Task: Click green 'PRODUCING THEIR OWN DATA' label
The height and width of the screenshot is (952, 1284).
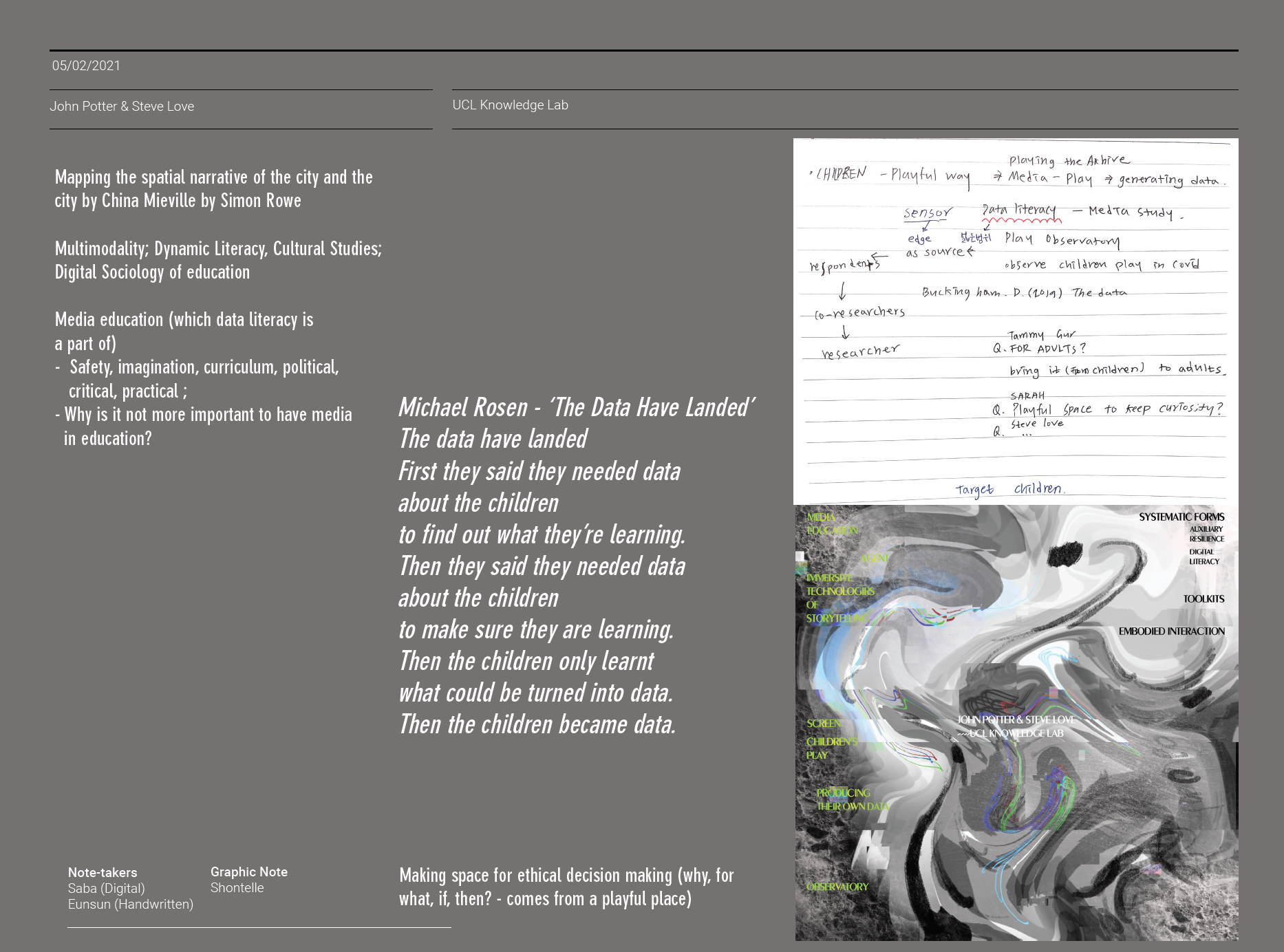Action: pyautogui.click(x=853, y=799)
